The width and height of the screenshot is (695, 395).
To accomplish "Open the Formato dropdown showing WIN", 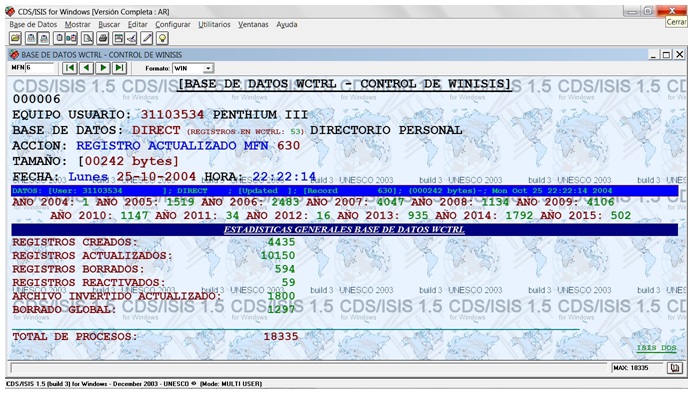I will [x=208, y=68].
